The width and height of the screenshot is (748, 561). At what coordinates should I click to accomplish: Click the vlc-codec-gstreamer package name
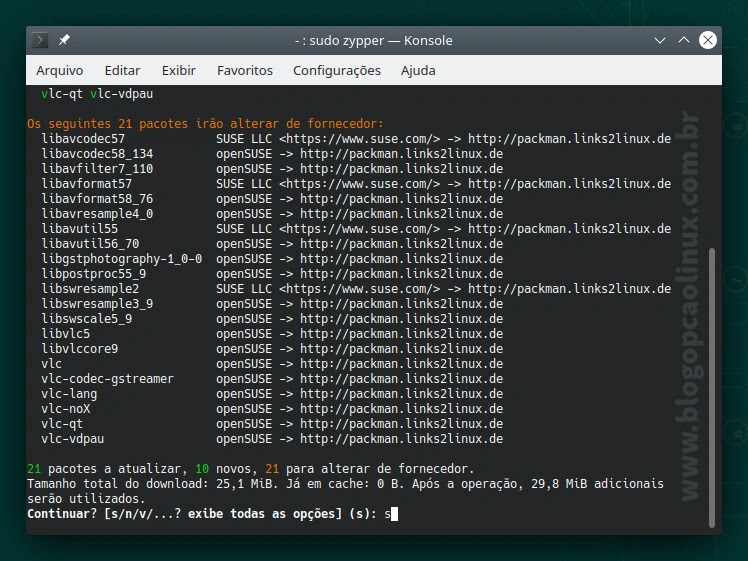108,379
